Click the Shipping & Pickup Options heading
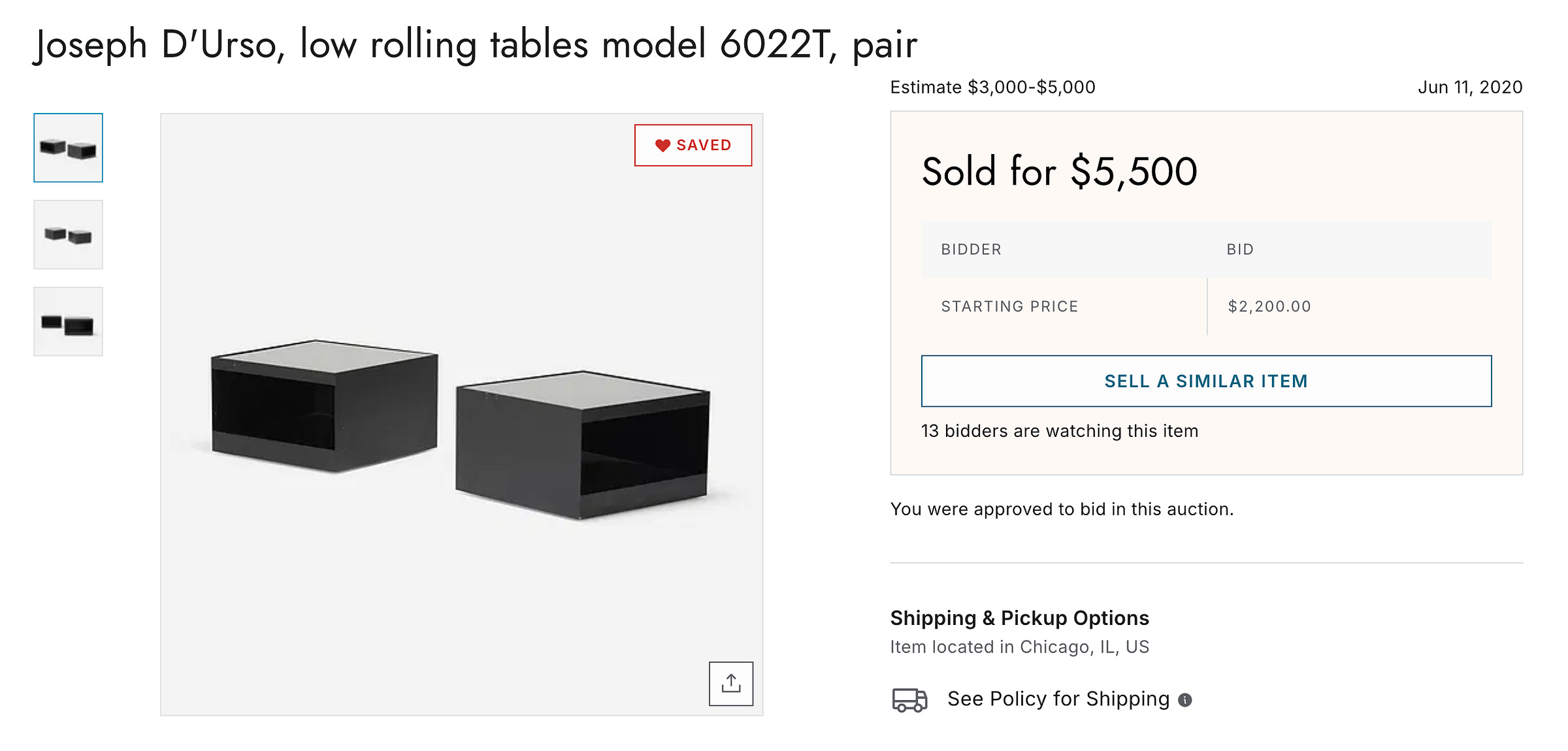This screenshot has width=1568, height=751. coord(1019,618)
